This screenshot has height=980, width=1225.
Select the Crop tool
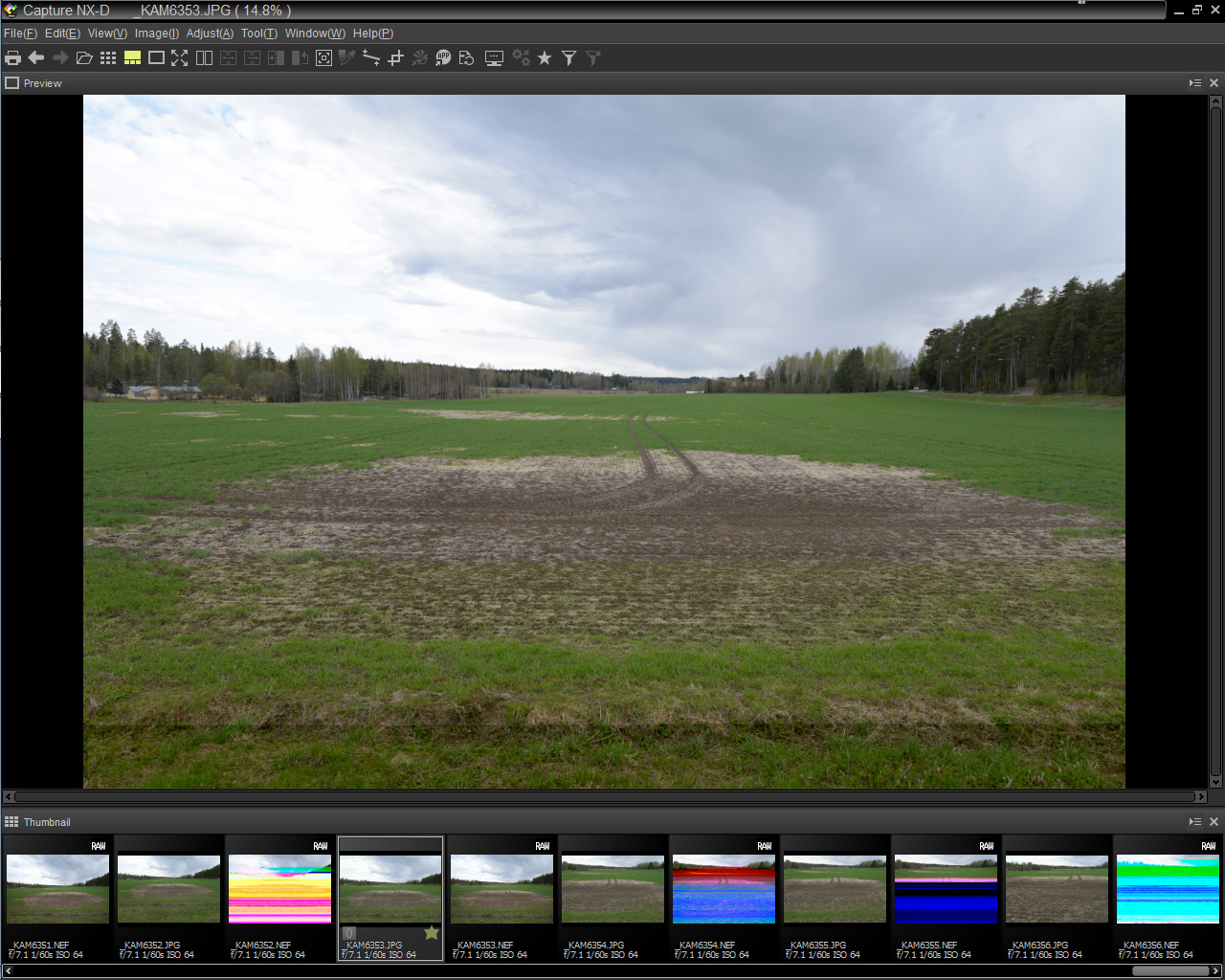395,58
